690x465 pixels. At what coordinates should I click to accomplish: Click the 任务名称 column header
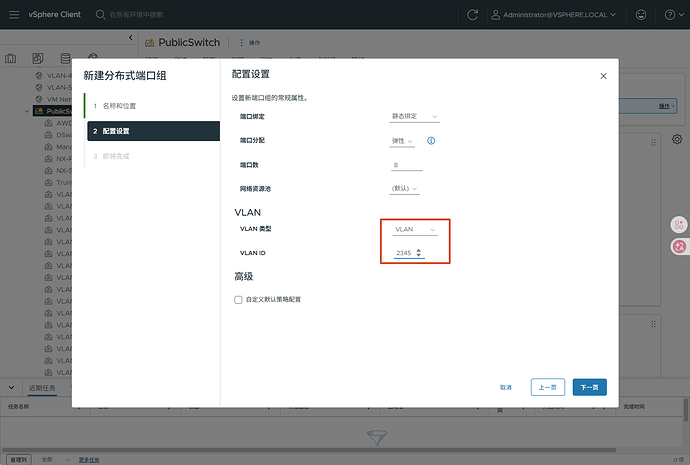pyautogui.click(x=18, y=406)
